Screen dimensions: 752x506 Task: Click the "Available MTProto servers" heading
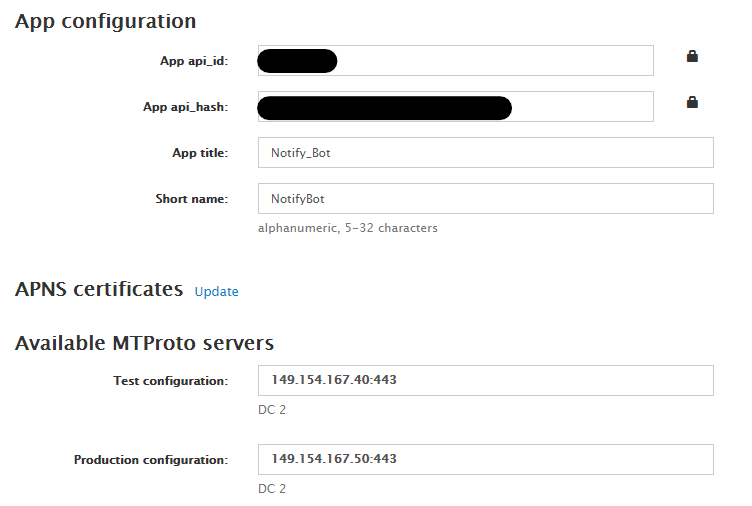[144, 343]
